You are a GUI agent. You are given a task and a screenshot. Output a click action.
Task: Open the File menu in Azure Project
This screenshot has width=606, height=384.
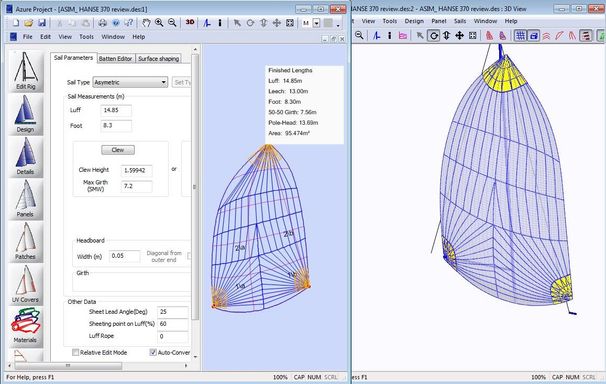point(27,37)
